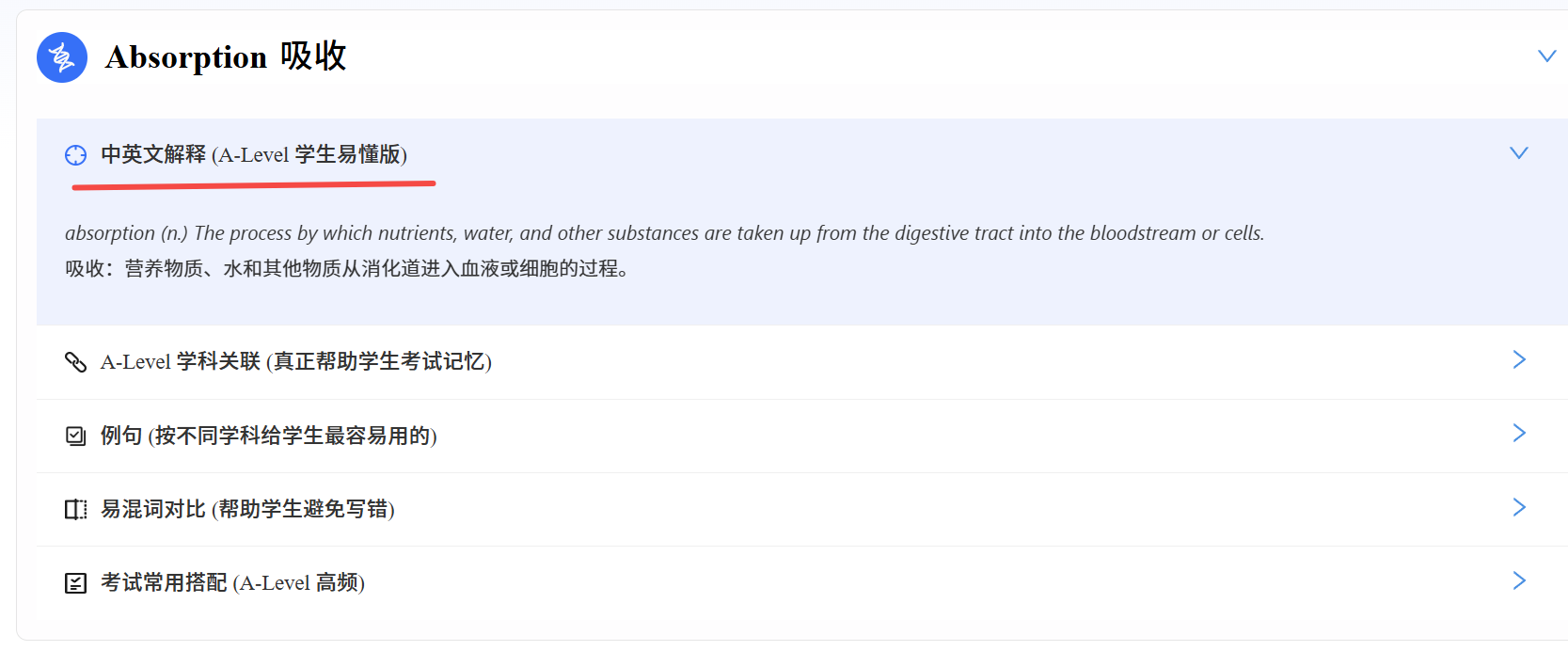This screenshot has width=1568, height=651.
Task: Click the blue DNA icon beside Absorption
Action: click(x=62, y=57)
